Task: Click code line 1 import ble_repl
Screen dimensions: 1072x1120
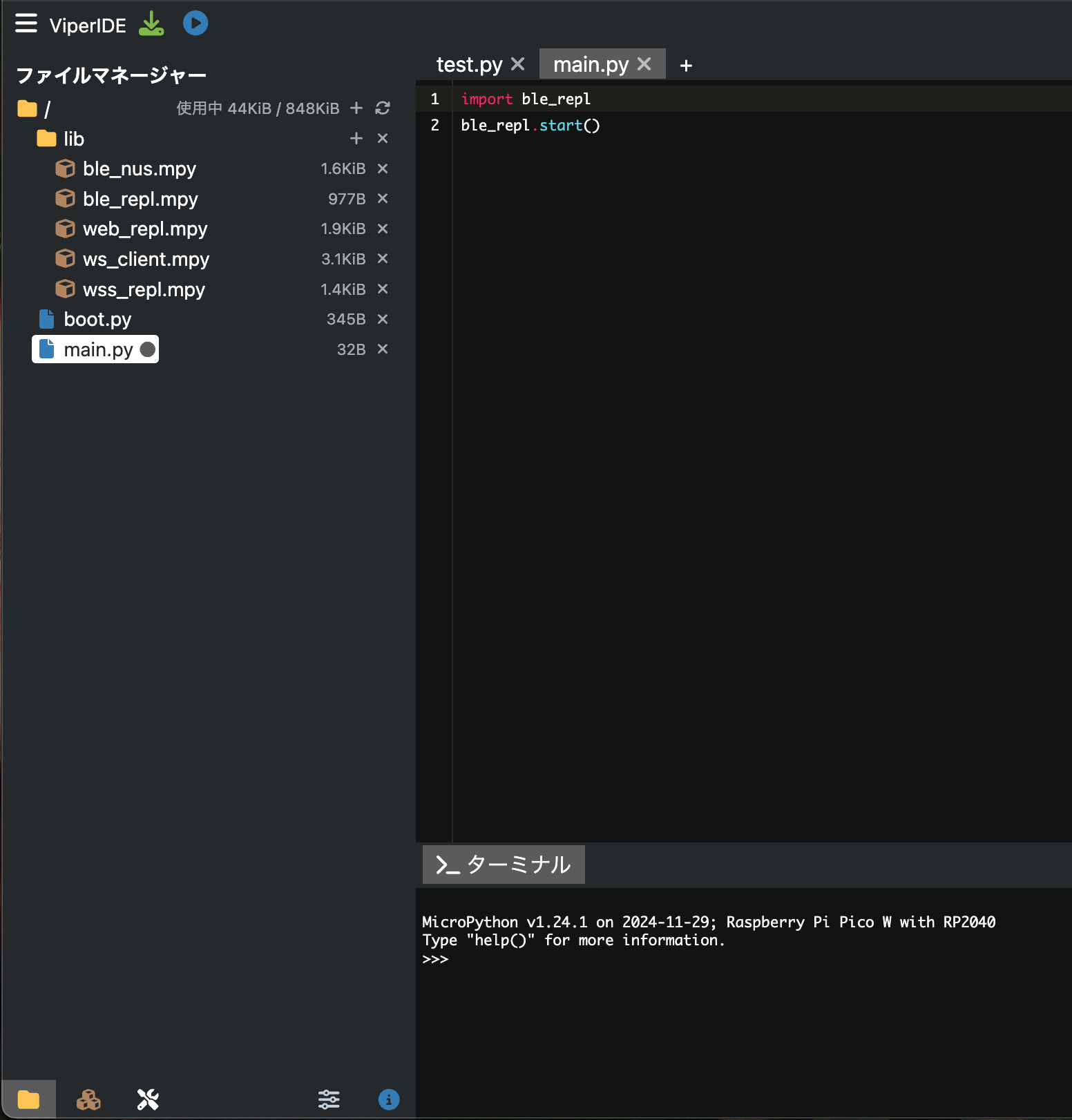Action: (x=526, y=99)
